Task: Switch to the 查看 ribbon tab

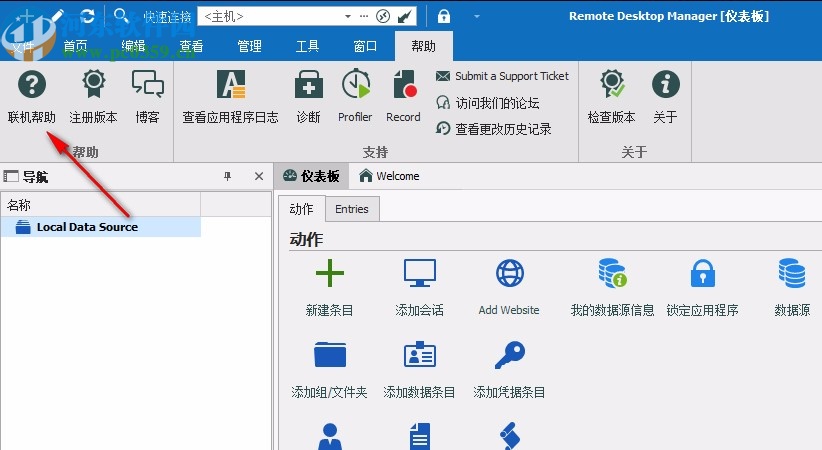Action: [x=191, y=46]
